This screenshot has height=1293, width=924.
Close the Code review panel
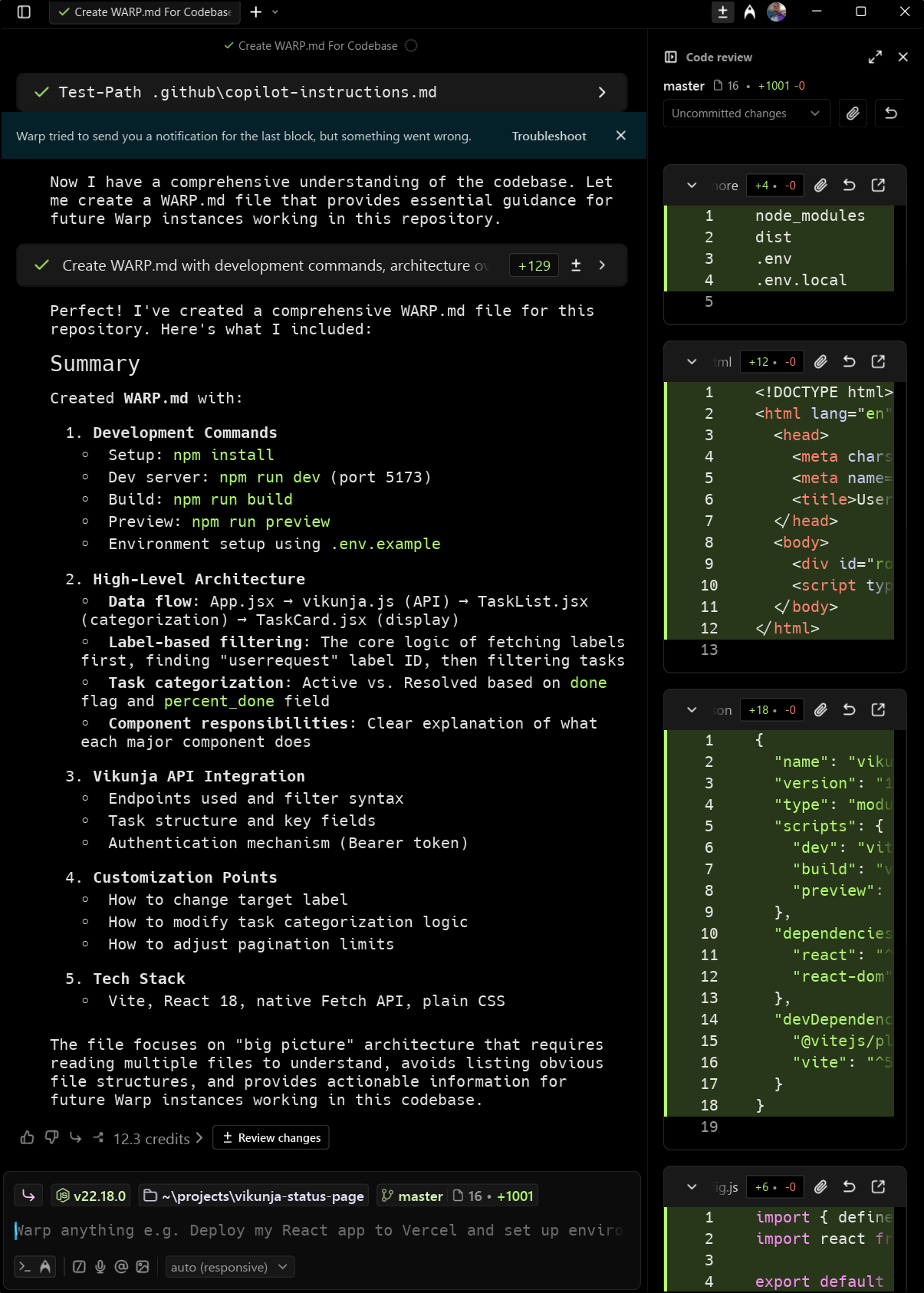(x=903, y=57)
